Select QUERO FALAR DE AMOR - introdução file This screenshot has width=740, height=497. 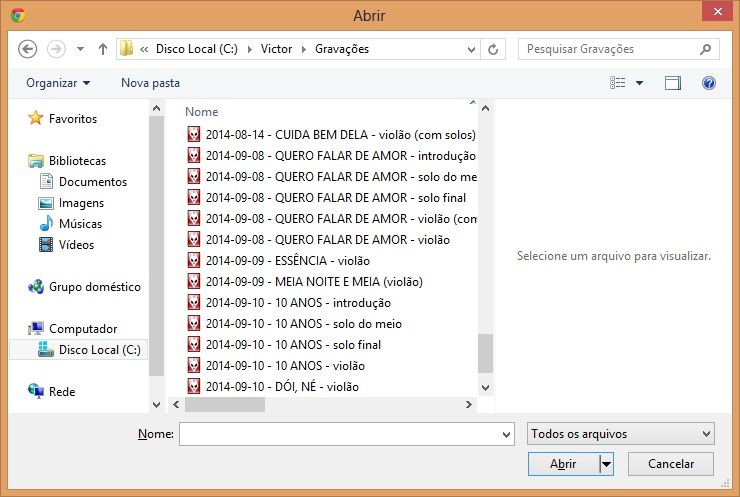(331, 156)
